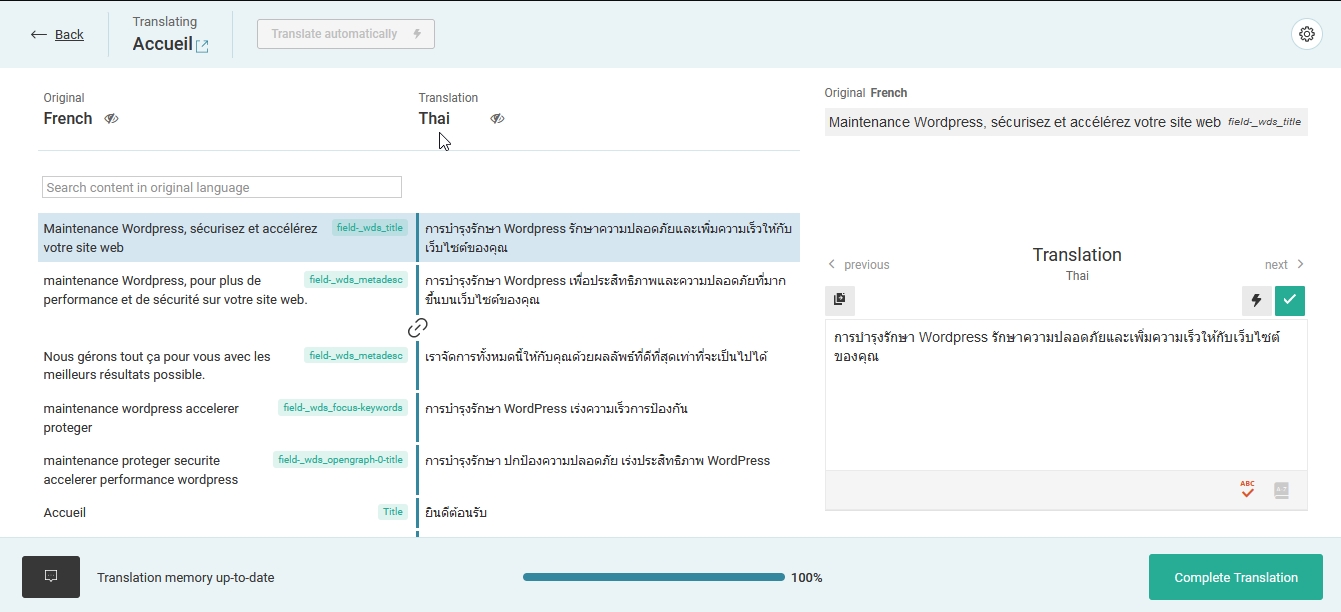1341x612 pixels.
Task: Advance to the next segment
Action: 1285,265
